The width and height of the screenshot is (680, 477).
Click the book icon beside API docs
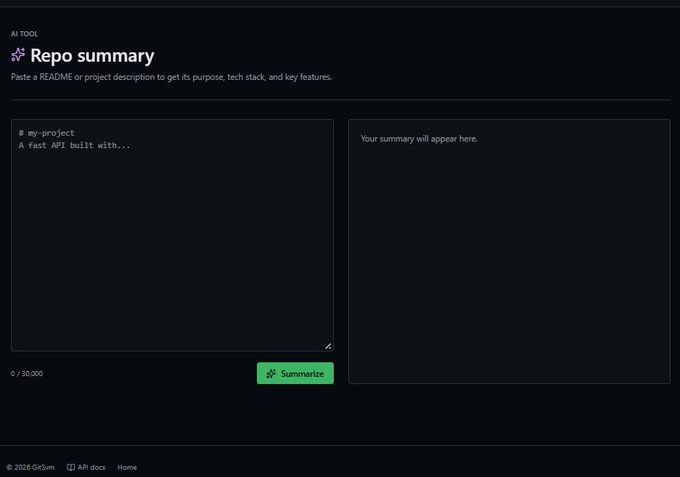71,467
